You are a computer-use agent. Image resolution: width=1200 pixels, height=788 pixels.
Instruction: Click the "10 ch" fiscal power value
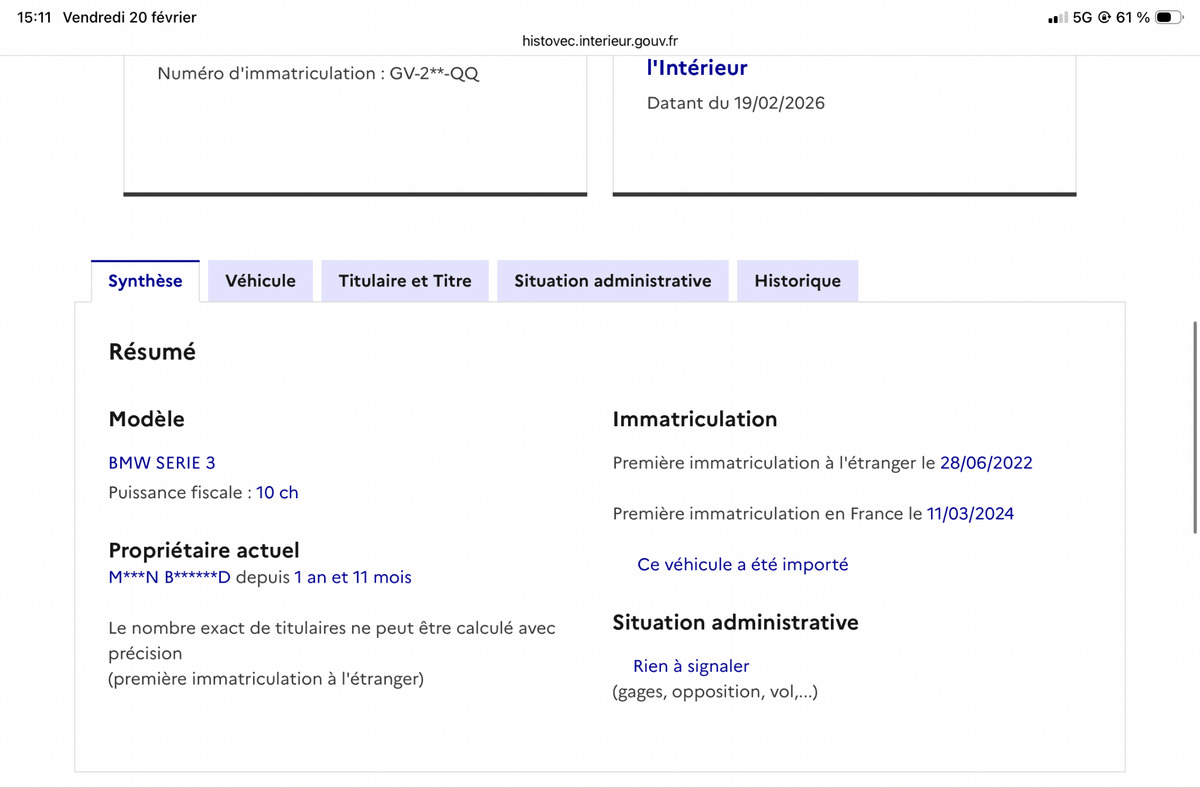pyautogui.click(x=277, y=492)
